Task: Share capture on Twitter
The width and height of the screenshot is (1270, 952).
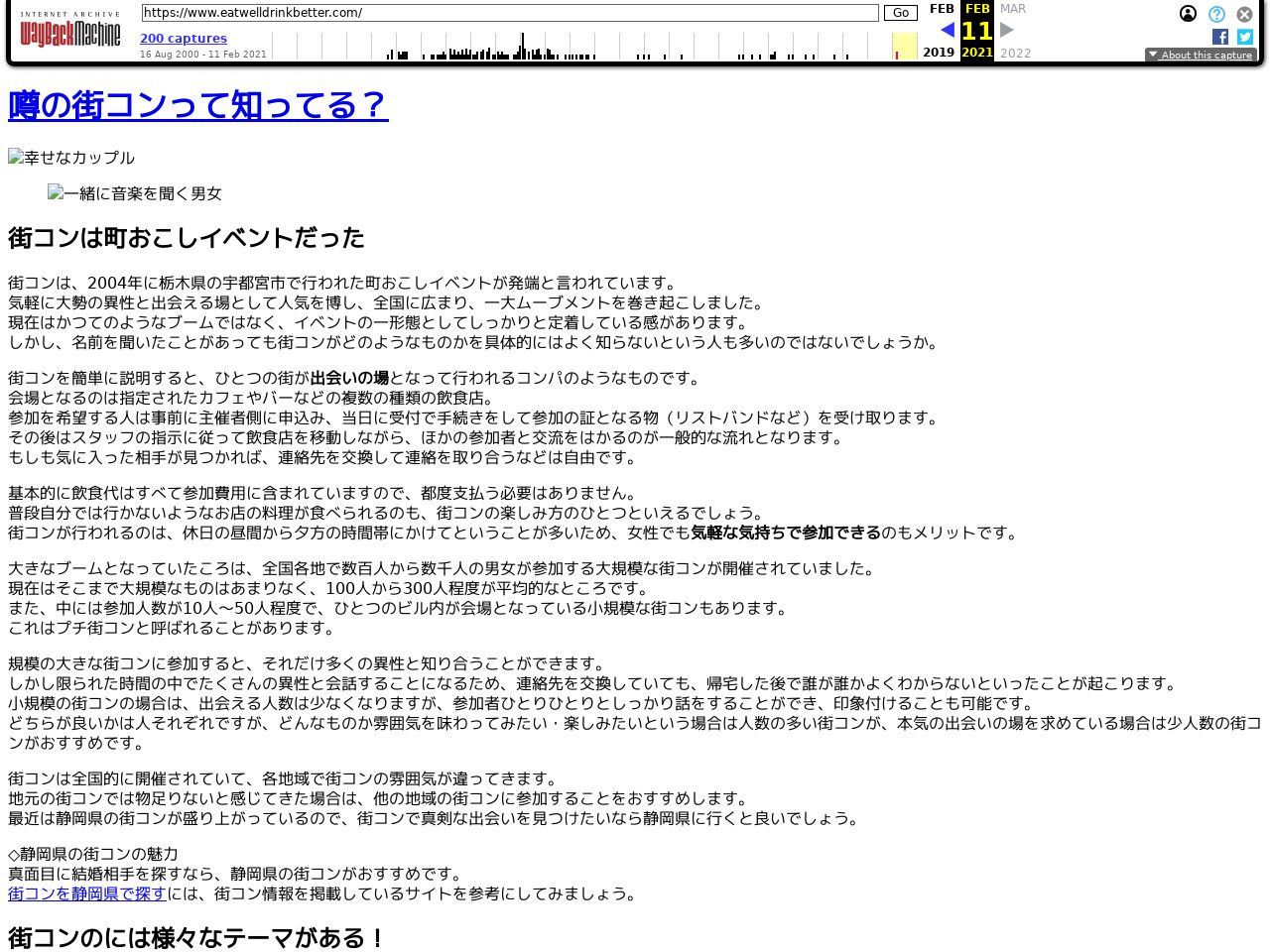Action: click(1245, 37)
